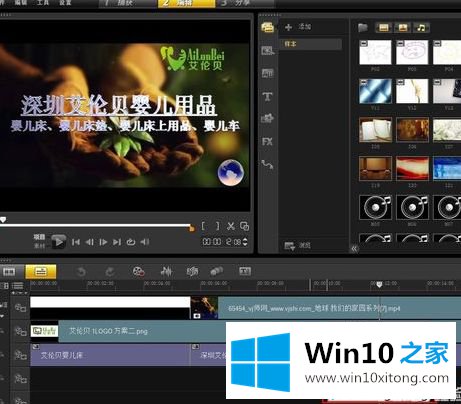Open the Transition library icon
Screen dimensions: 461x404
268,73
